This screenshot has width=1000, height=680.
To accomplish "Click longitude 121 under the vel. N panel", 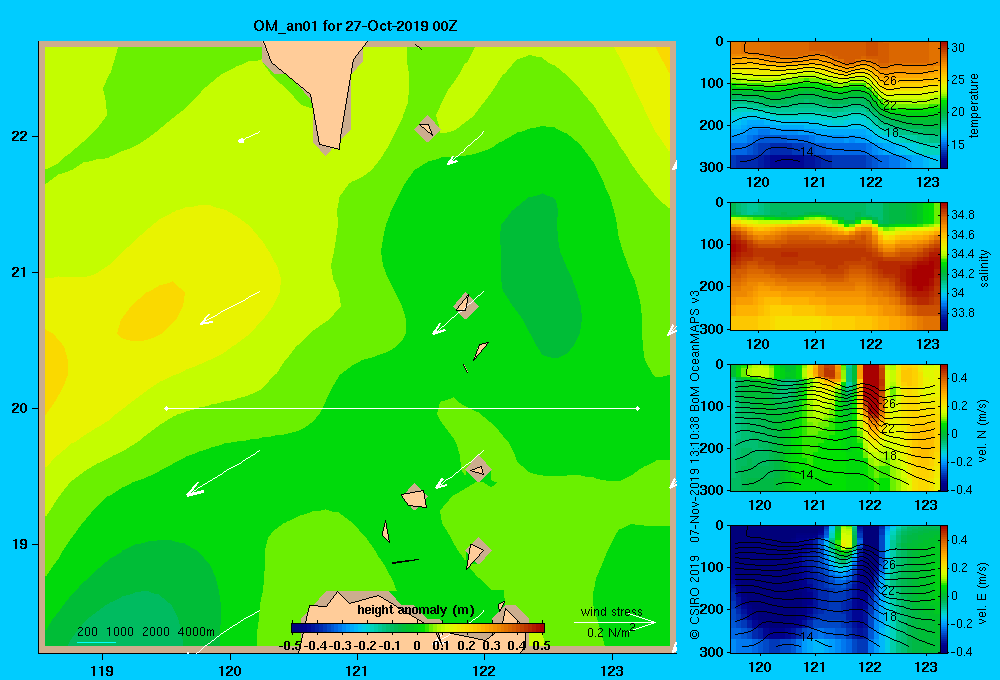I will pyautogui.click(x=814, y=505).
